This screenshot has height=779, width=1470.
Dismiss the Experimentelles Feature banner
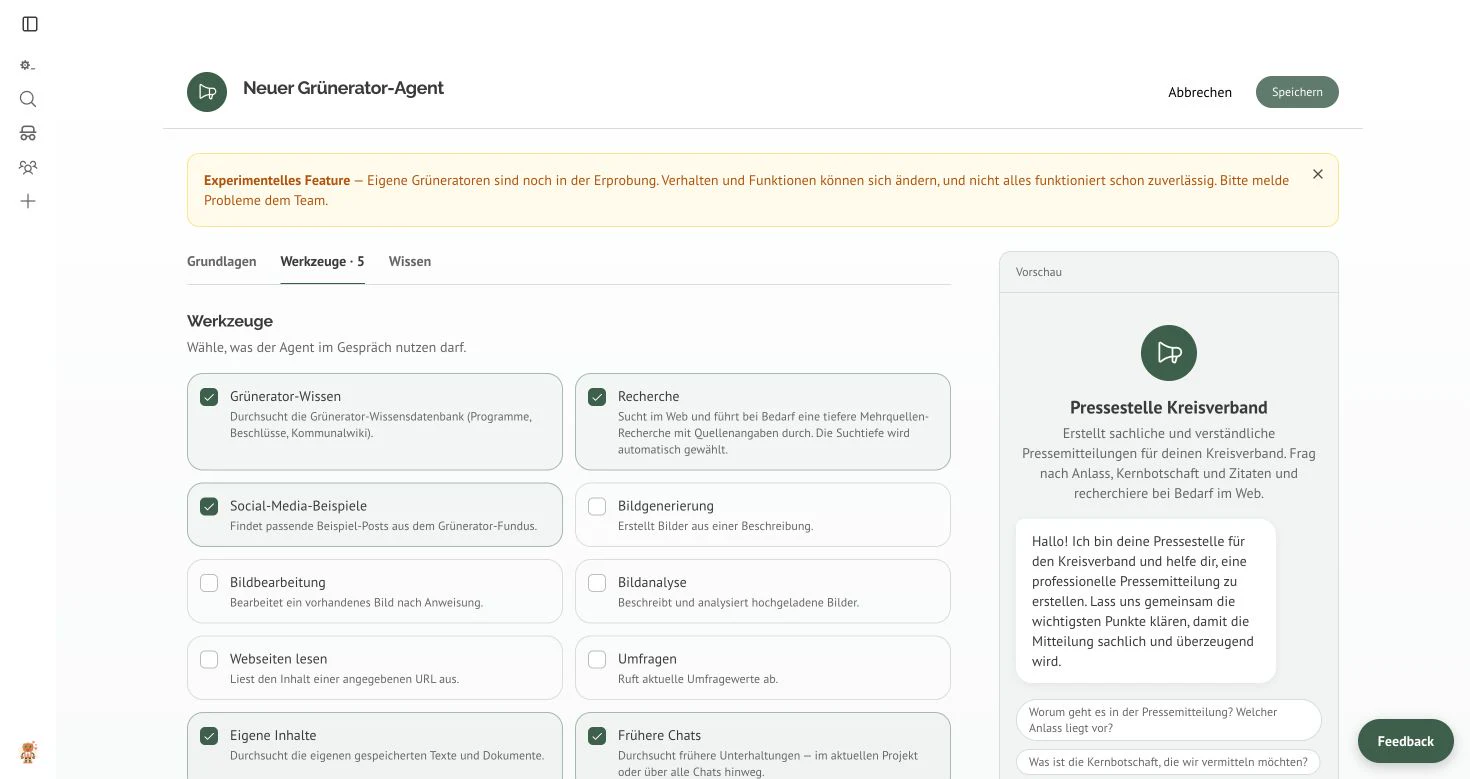click(x=1318, y=174)
